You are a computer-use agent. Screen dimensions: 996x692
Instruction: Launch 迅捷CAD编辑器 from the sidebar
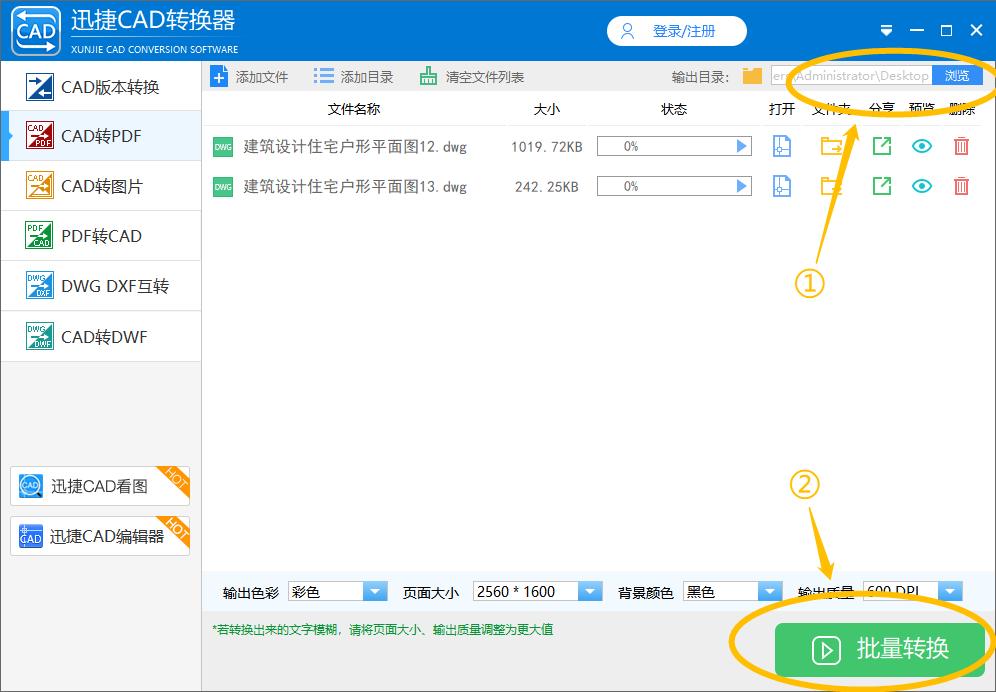click(x=100, y=536)
